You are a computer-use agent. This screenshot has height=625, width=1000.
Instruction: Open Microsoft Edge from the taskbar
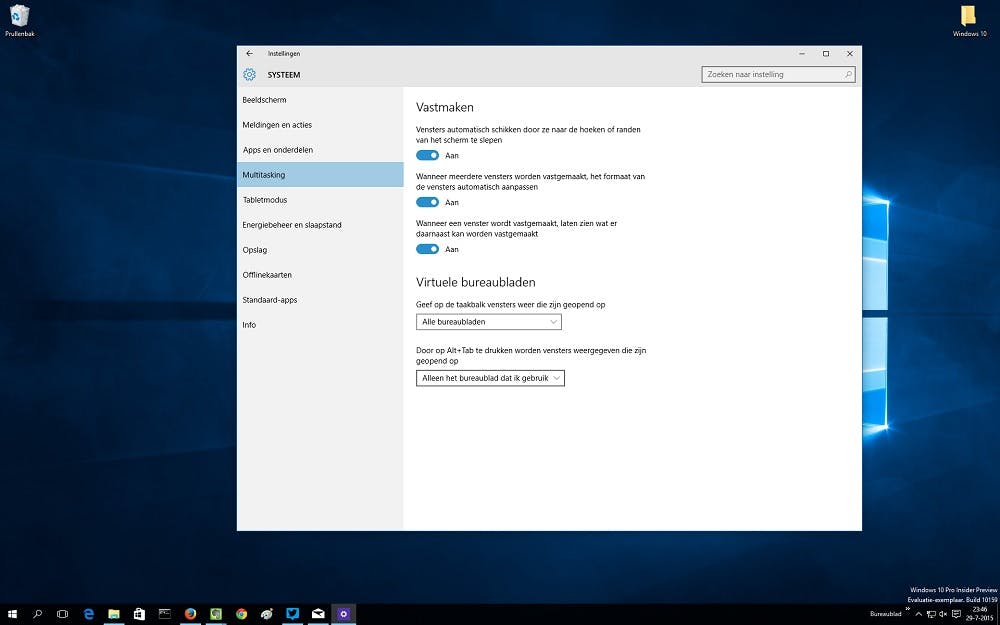click(x=89, y=614)
